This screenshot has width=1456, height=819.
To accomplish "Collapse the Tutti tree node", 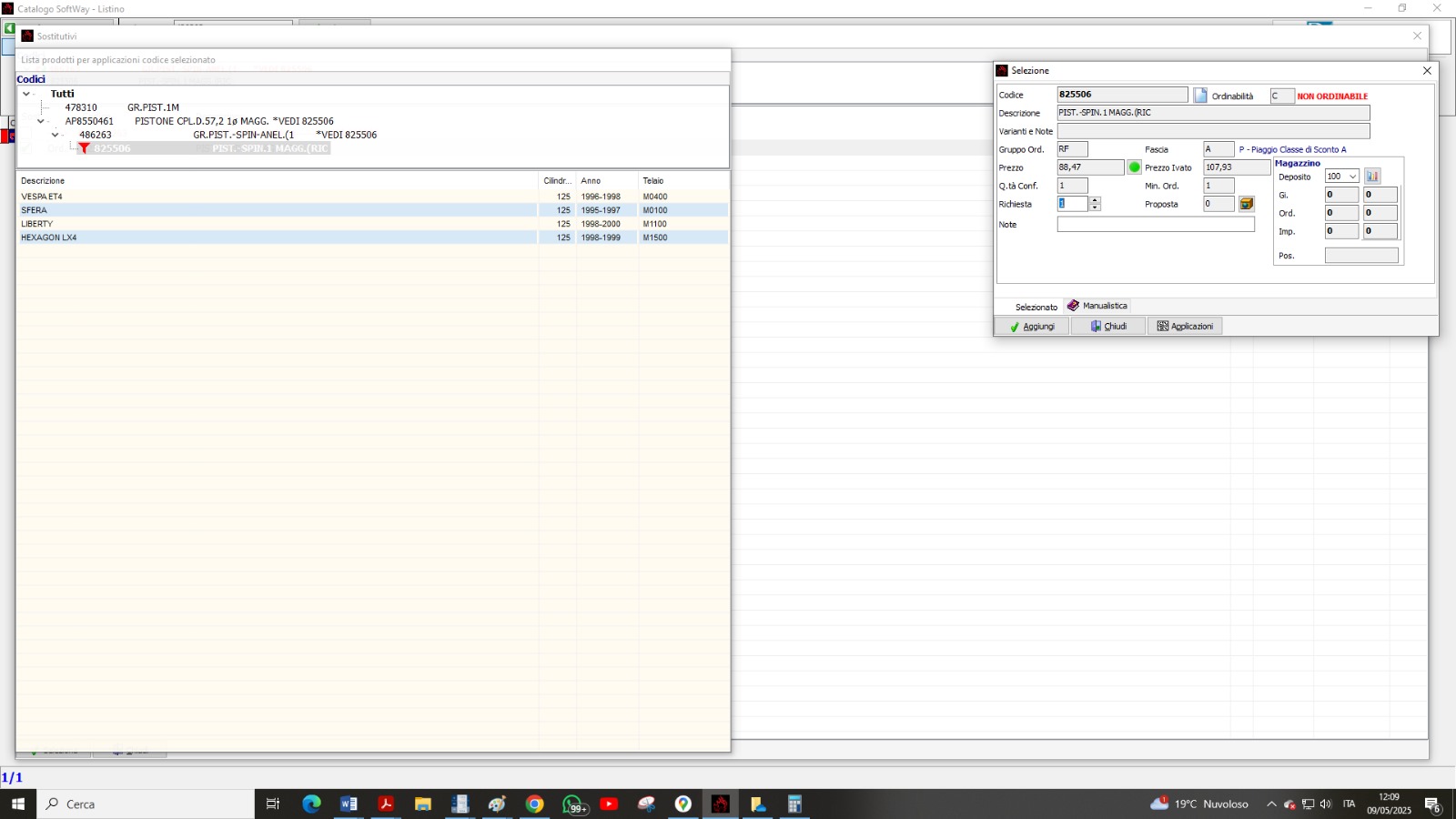I will pyautogui.click(x=26, y=94).
